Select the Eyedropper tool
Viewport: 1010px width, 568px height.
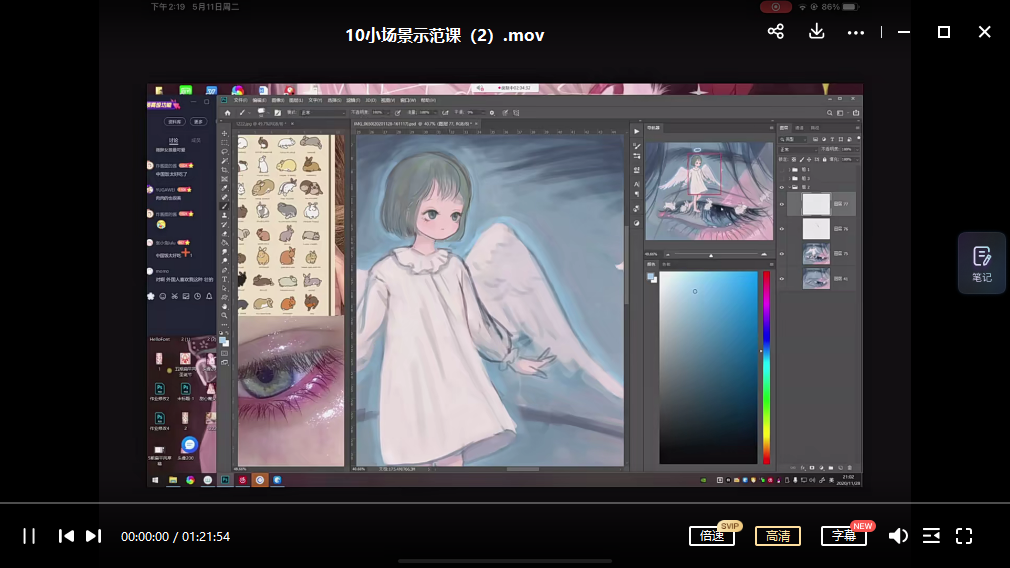(224, 188)
